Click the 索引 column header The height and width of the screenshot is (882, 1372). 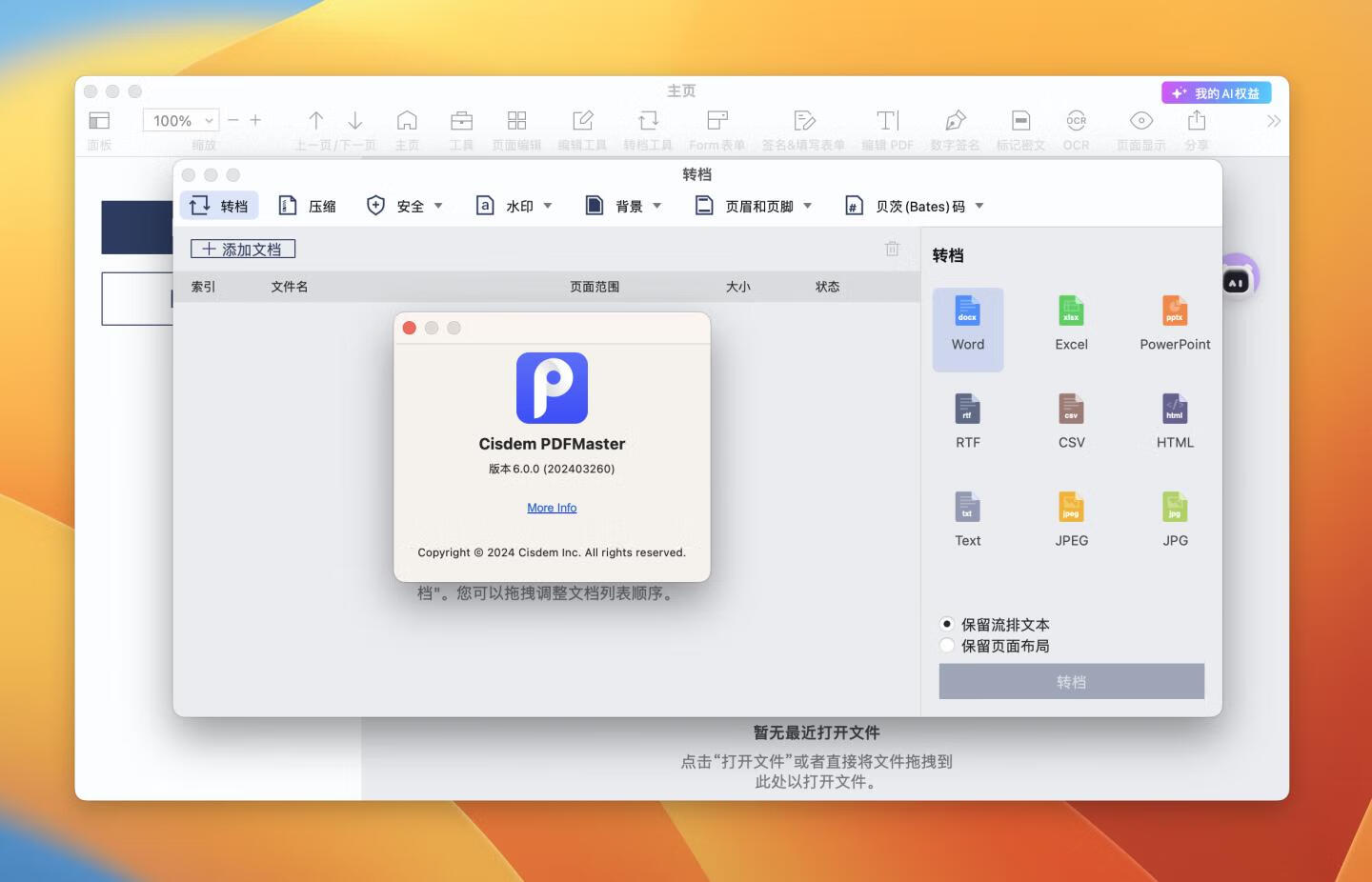[203, 287]
